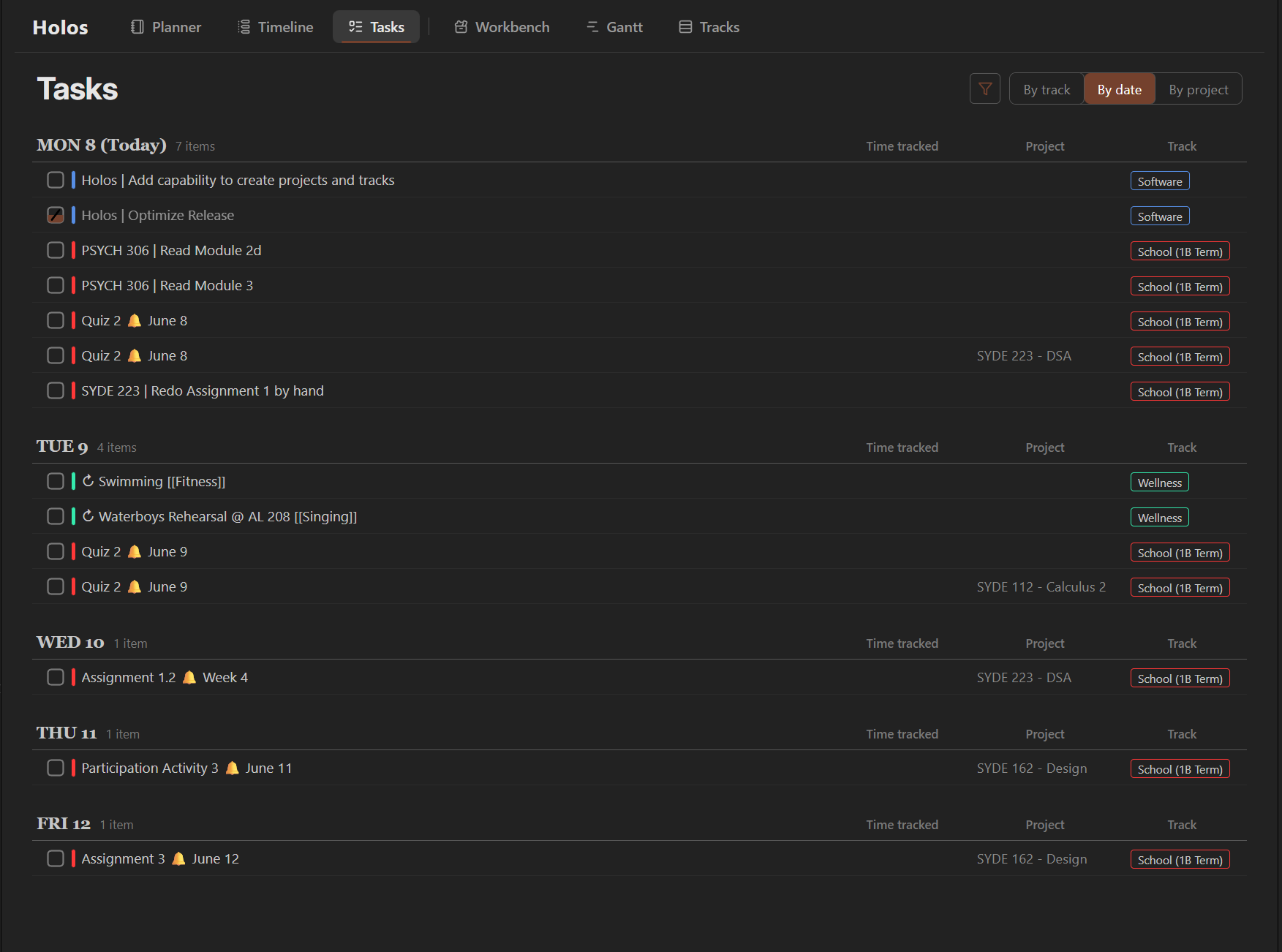Screen dimensions: 1282x952
Task: Select the Tasks tab
Action: click(376, 27)
